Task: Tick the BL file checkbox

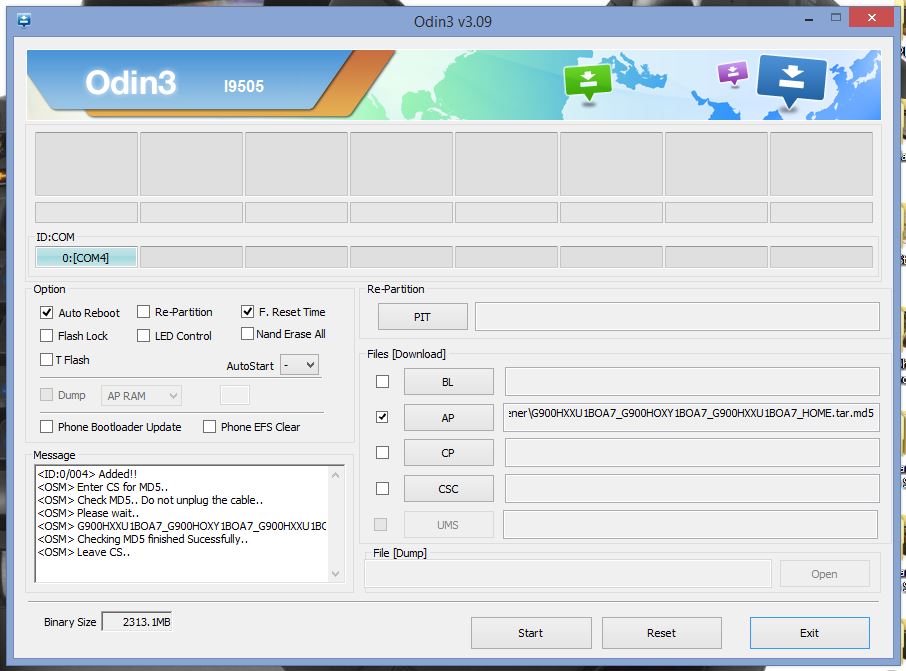Action: (383, 381)
